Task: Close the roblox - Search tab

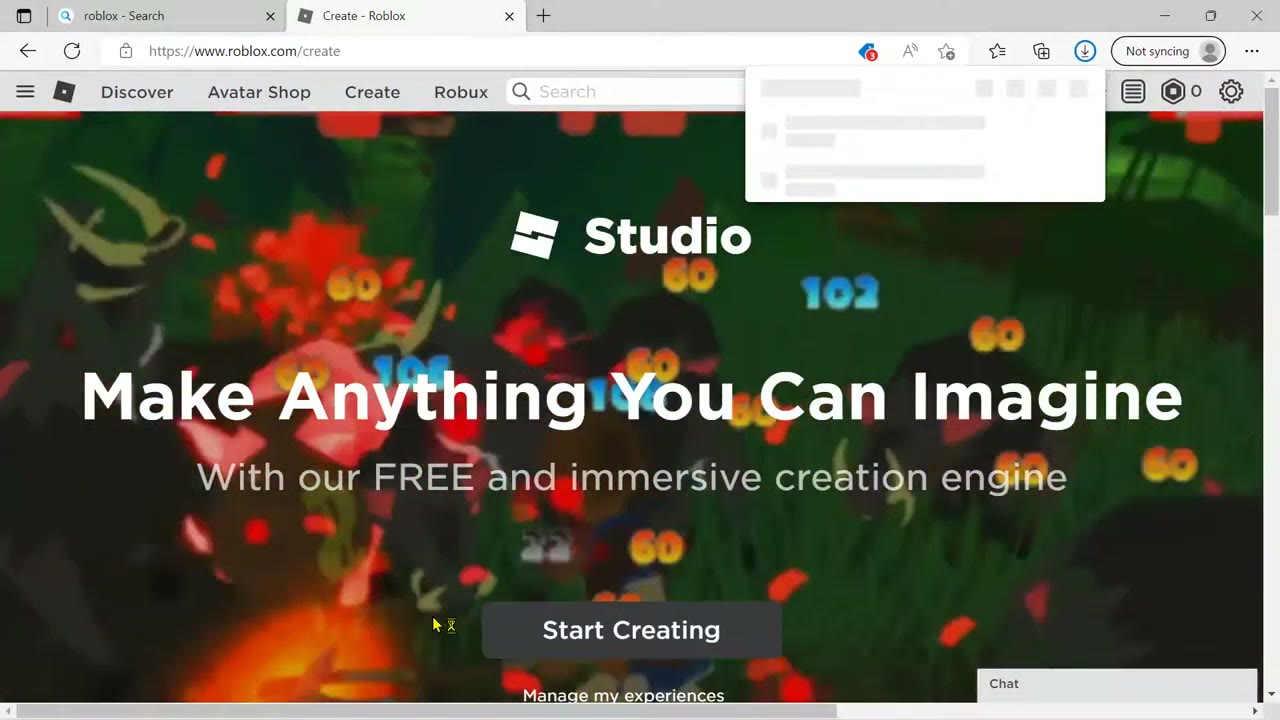Action: tap(270, 16)
